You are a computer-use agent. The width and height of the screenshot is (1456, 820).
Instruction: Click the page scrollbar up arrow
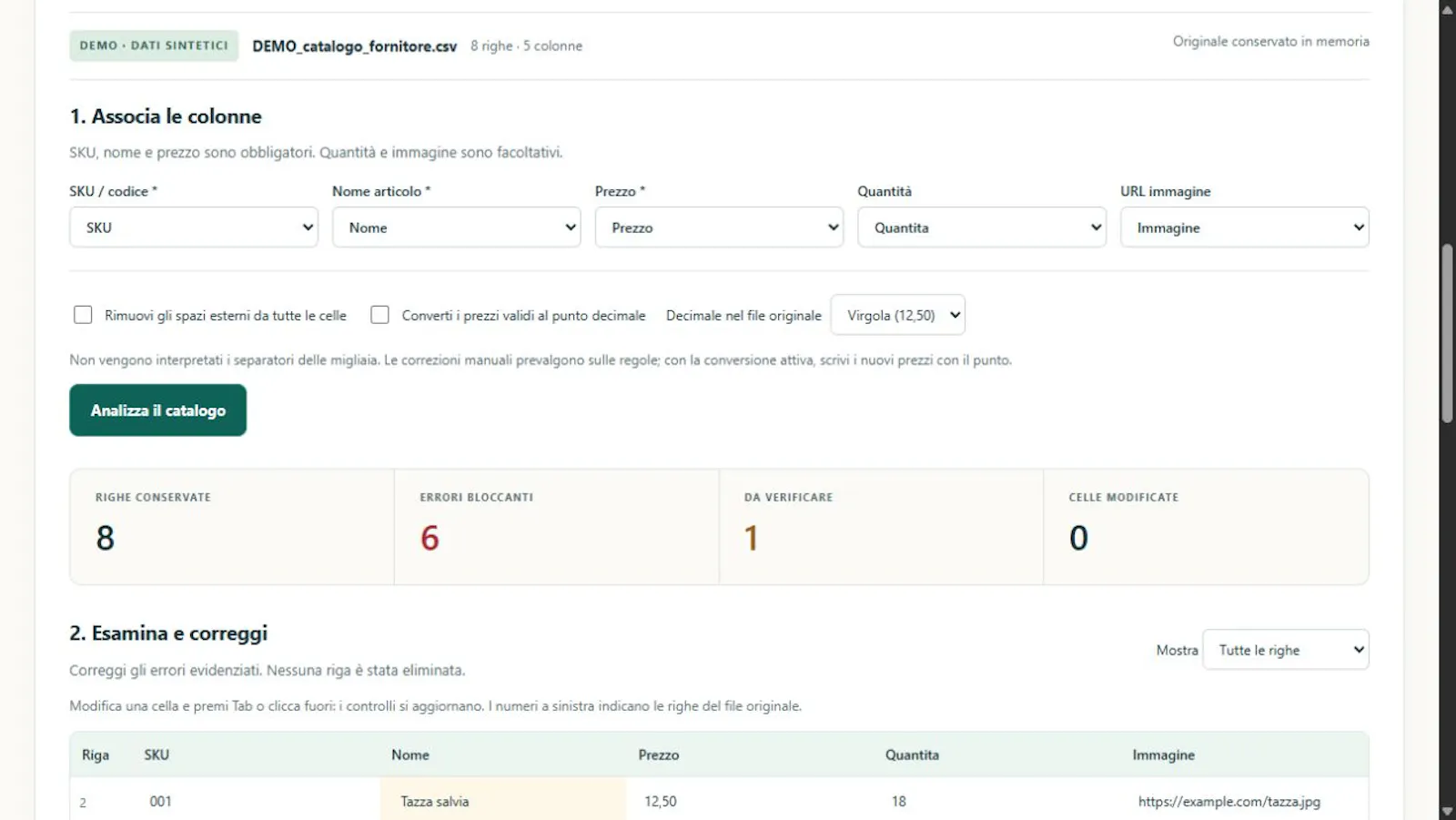[x=1447, y=9]
